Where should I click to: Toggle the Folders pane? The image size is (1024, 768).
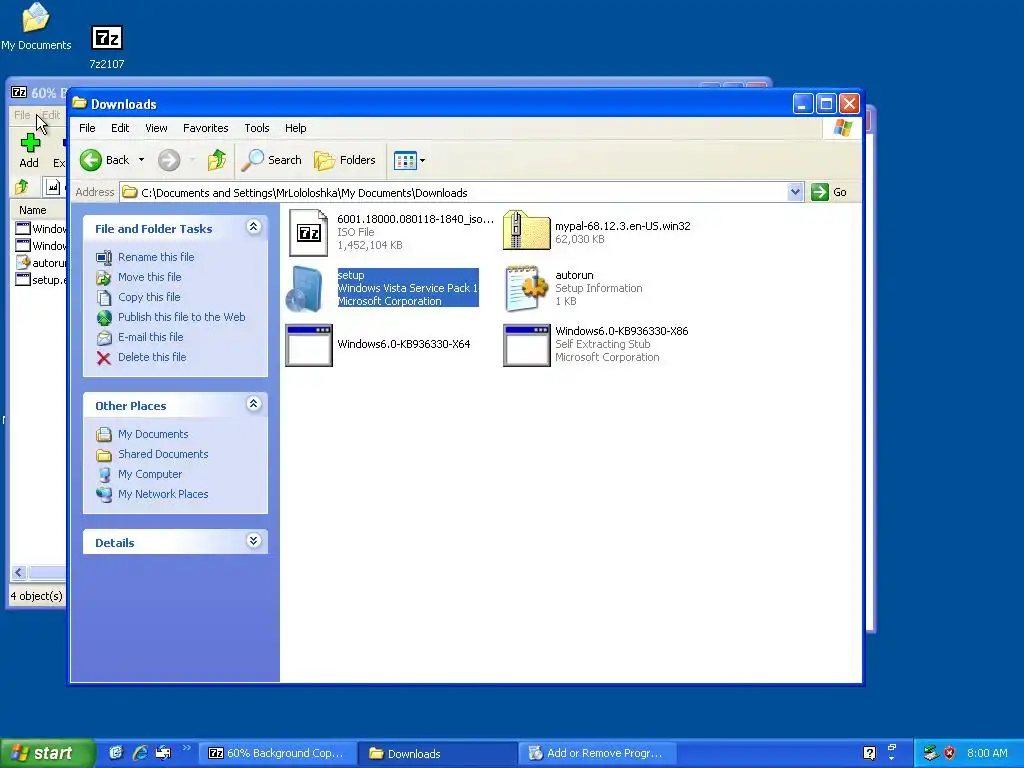click(x=345, y=160)
